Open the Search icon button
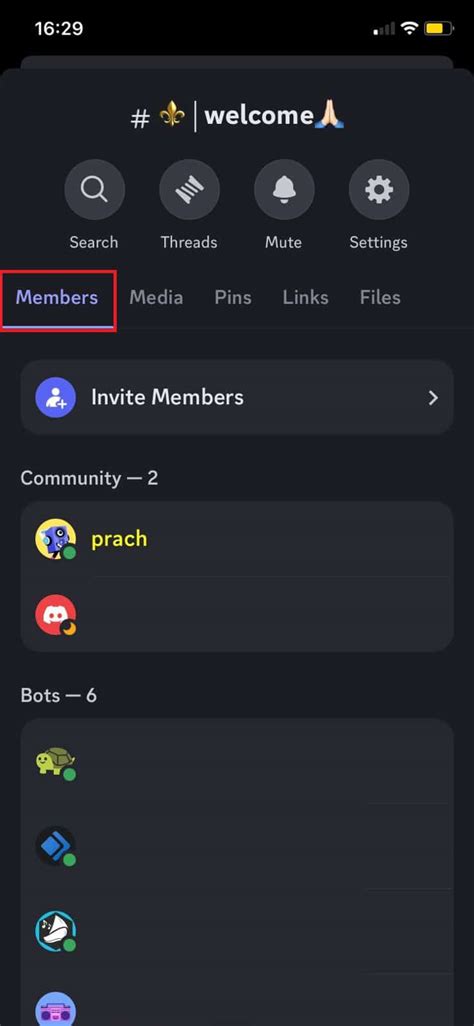 [x=94, y=190]
